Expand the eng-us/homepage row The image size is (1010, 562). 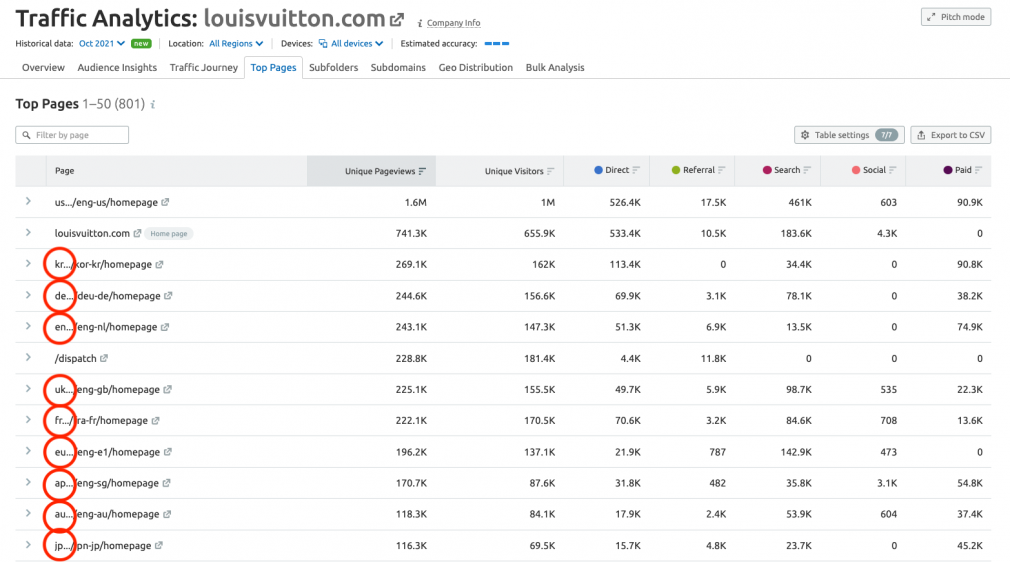coord(28,202)
